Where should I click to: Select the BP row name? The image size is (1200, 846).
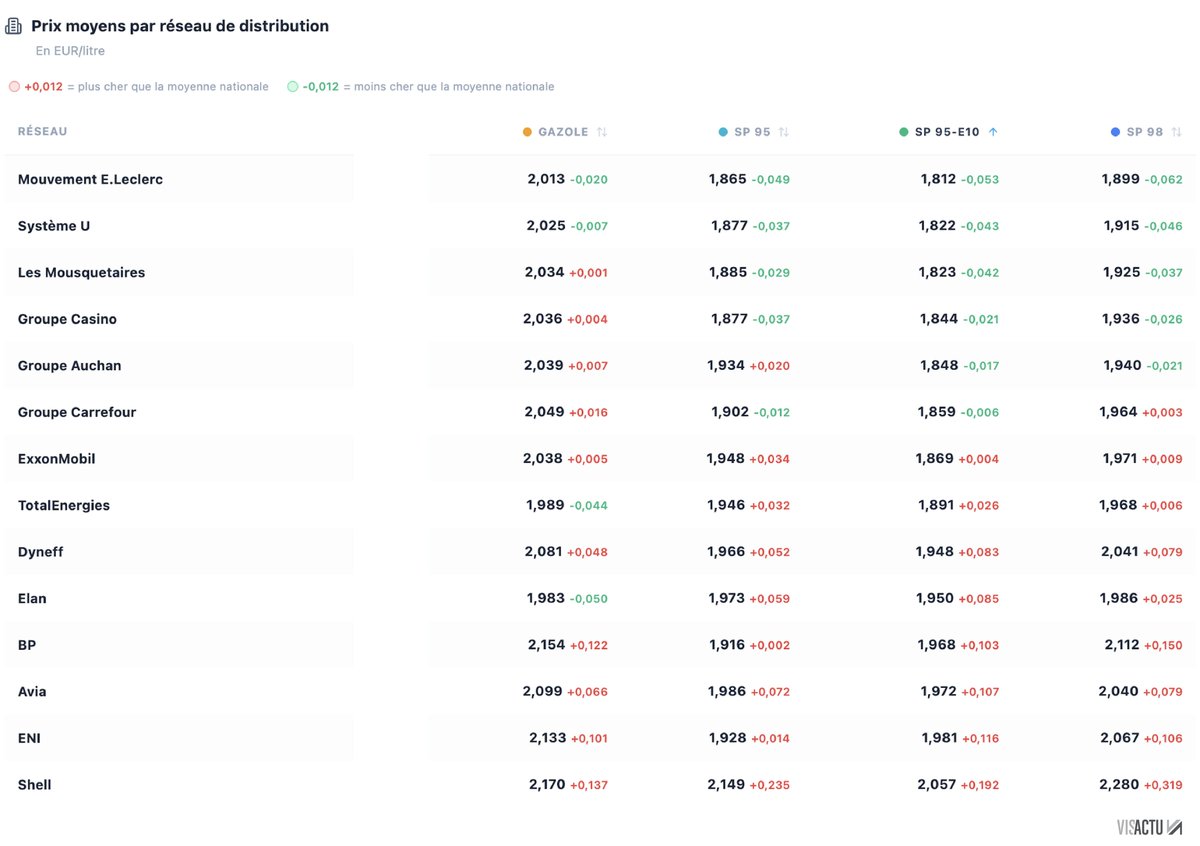[27, 645]
